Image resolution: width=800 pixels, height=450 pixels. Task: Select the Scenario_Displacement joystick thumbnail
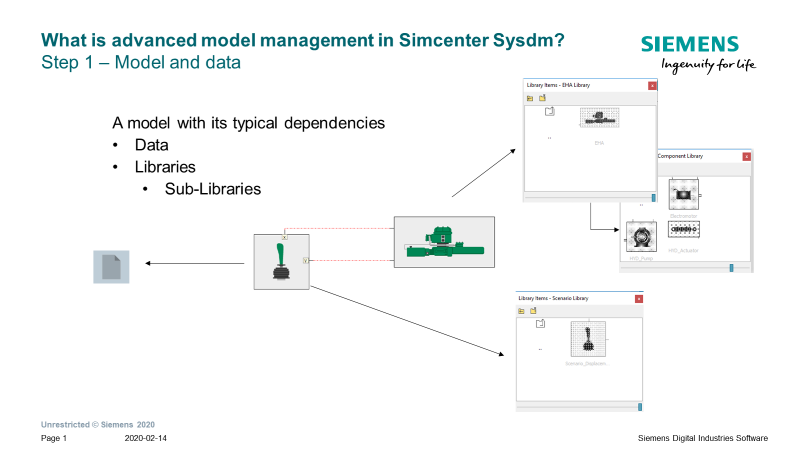point(588,339)
